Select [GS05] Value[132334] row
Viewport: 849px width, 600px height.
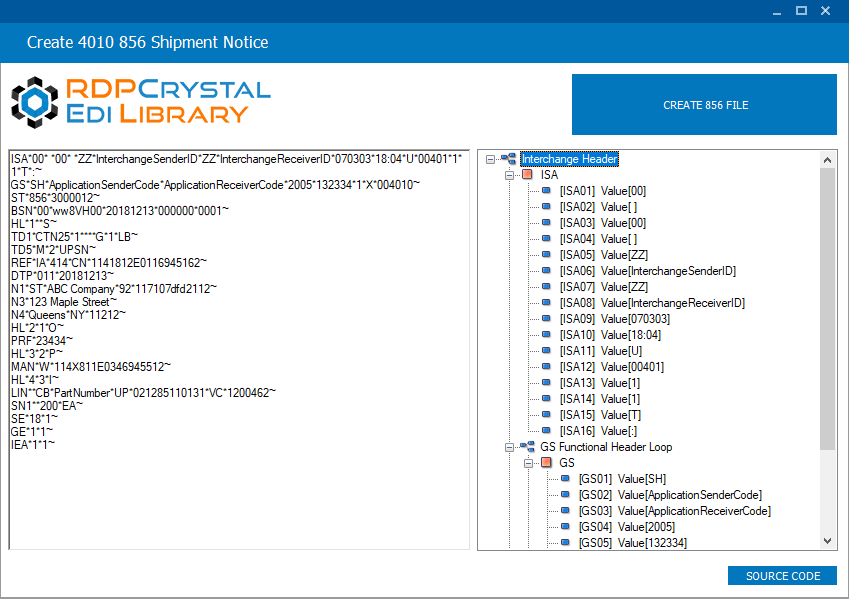point(633,543)
